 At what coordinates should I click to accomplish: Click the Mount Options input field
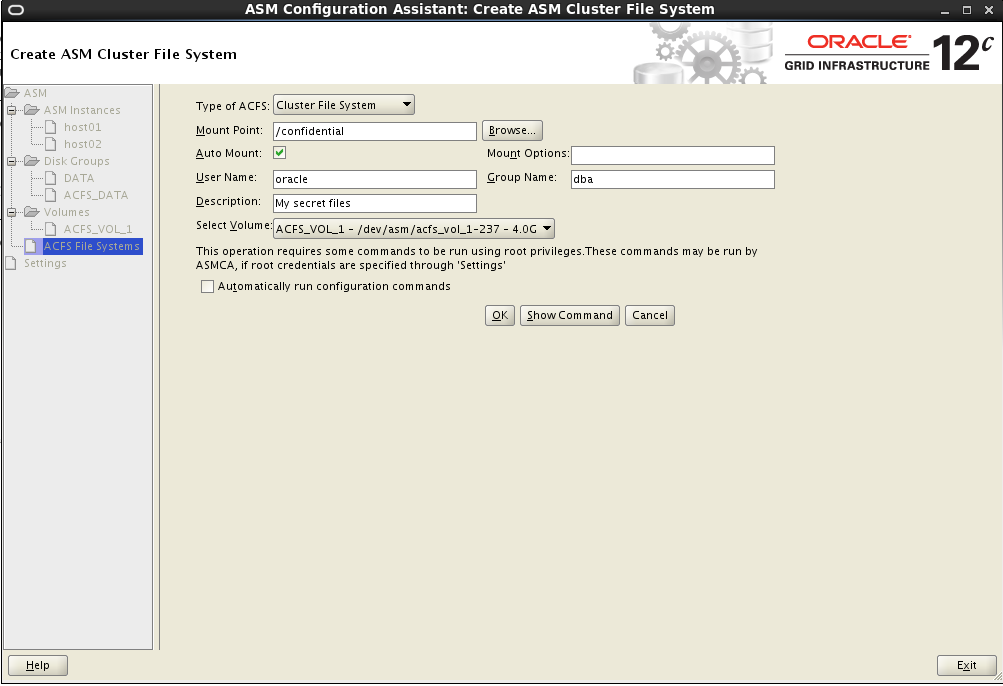pyautogui.click(x=673, y=156)
